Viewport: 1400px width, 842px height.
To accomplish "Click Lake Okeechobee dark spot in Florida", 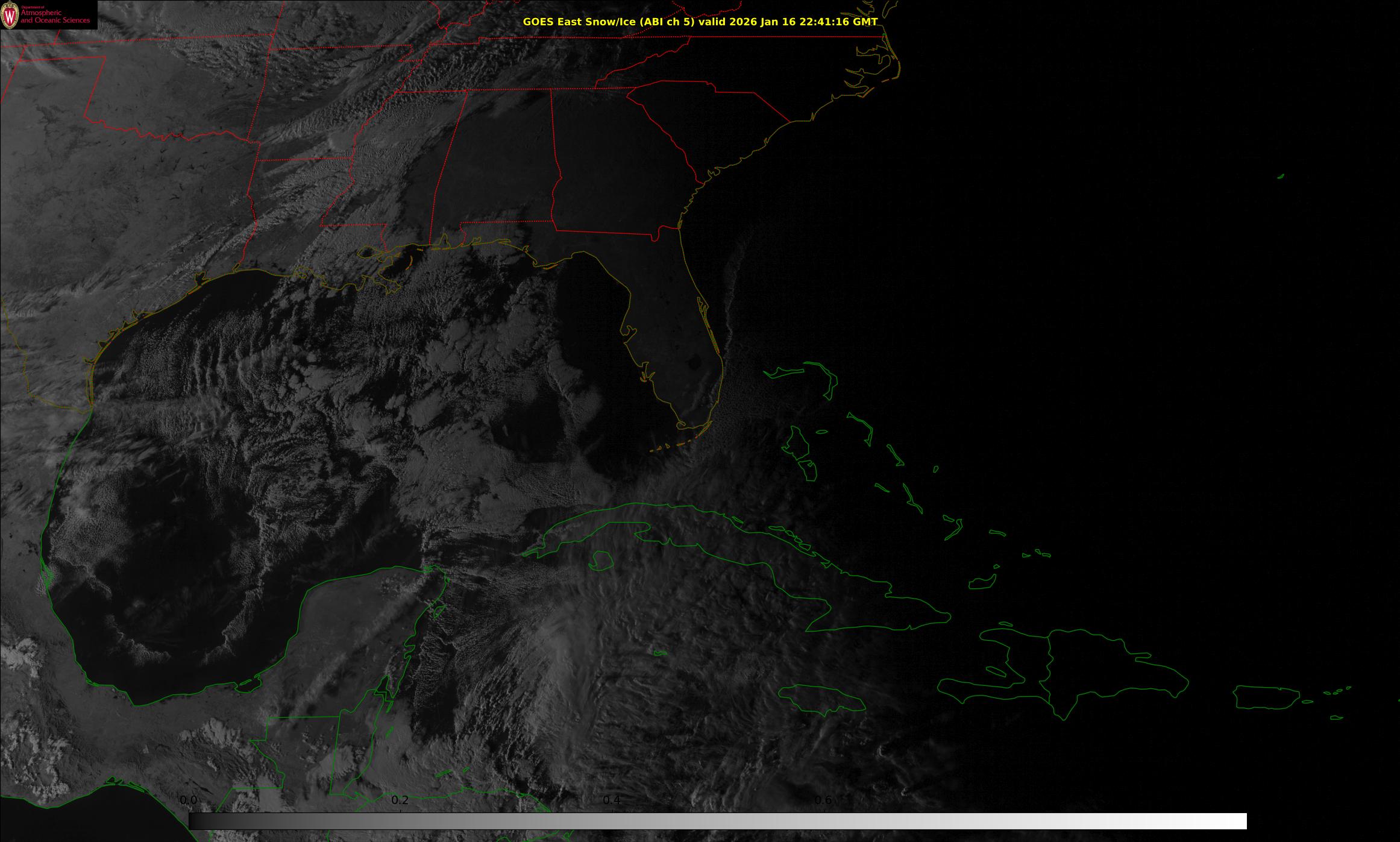I will [x=694, y=363].
